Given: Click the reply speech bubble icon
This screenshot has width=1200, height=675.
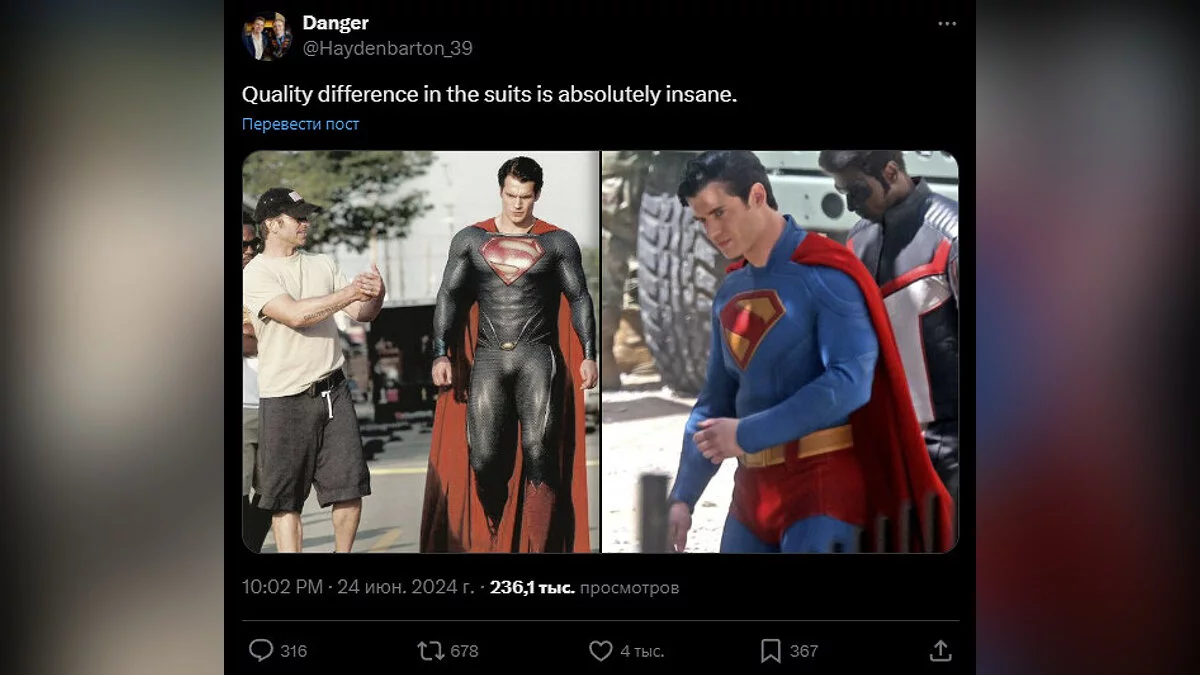Looking at the screenshot, I should pyautogui.click(x=261, y=651).
